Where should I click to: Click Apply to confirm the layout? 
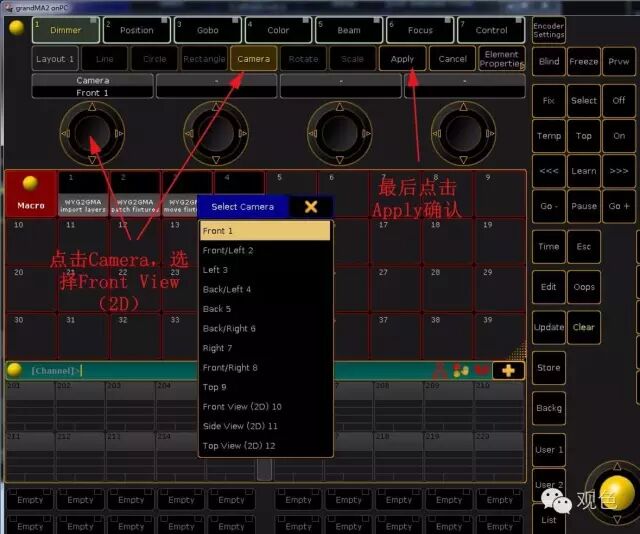[402, 59]
